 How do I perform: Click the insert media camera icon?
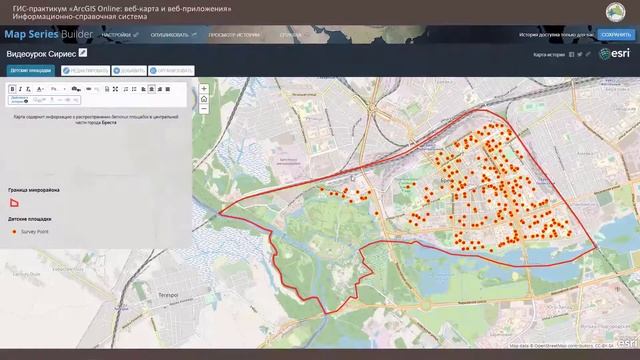pyautogui.click(x=76, y=89)
